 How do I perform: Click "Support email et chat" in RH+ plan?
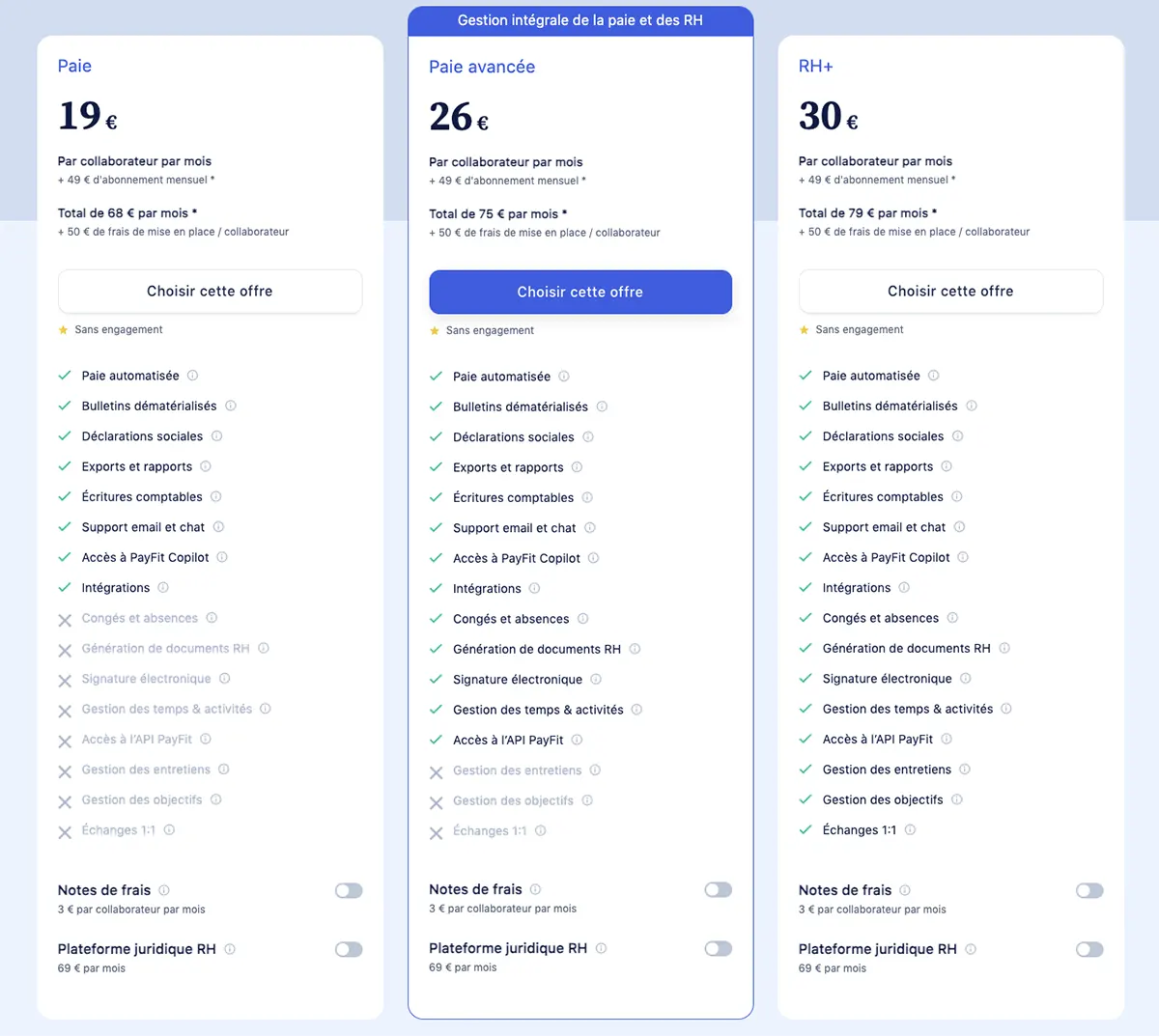click(885, 527)
